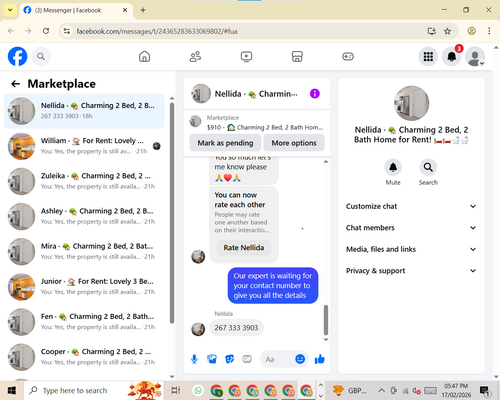Open the purple conversation information icon
Image resolution: width=500 pixels, height=400 pixels.
click(x=315, y=94)
